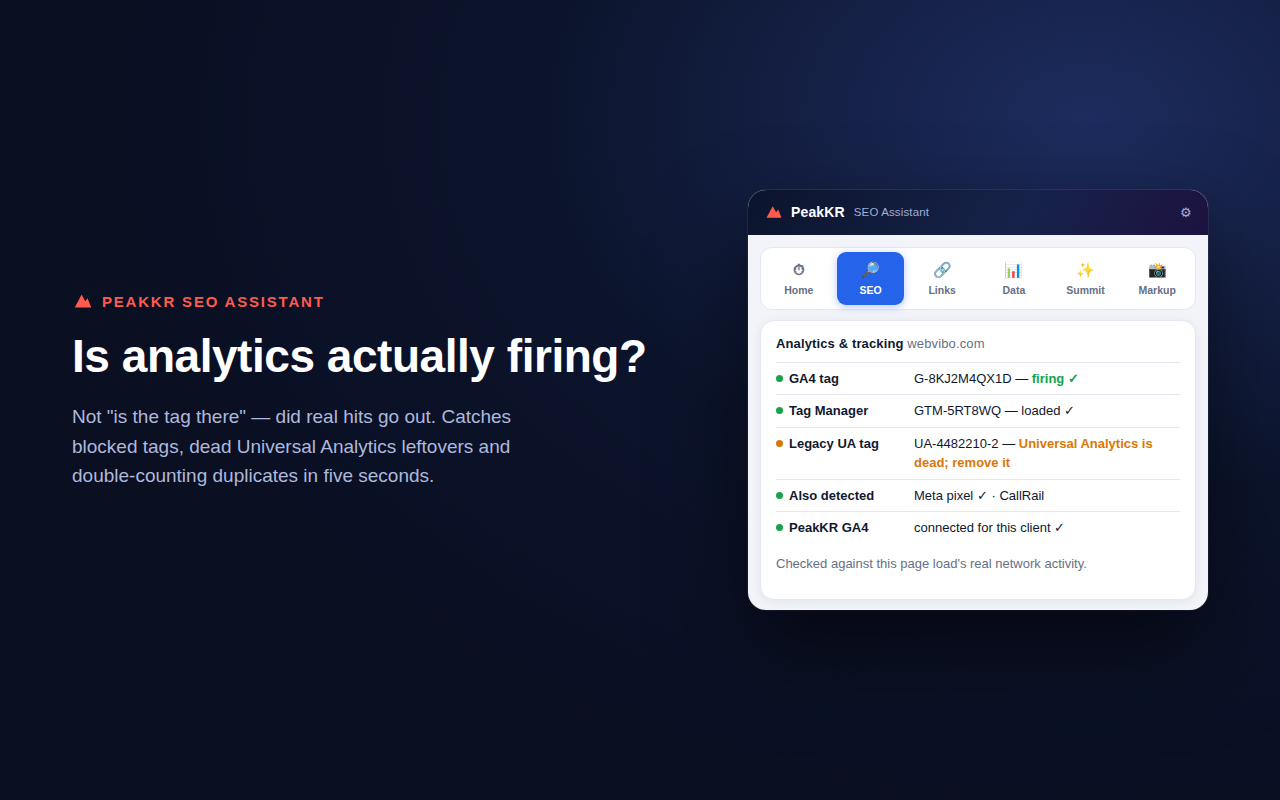Switch to the Markup tab

[1157, 278]
